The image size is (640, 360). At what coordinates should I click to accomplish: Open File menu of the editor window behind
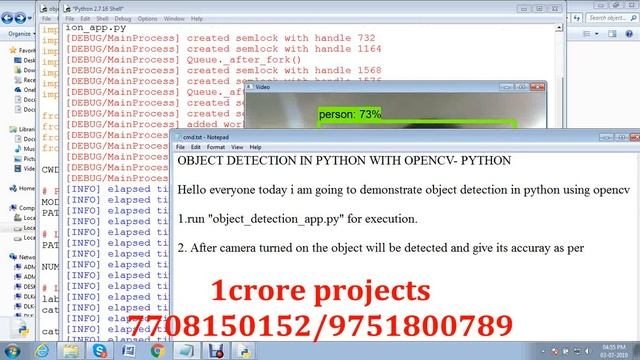pos(47,19)
